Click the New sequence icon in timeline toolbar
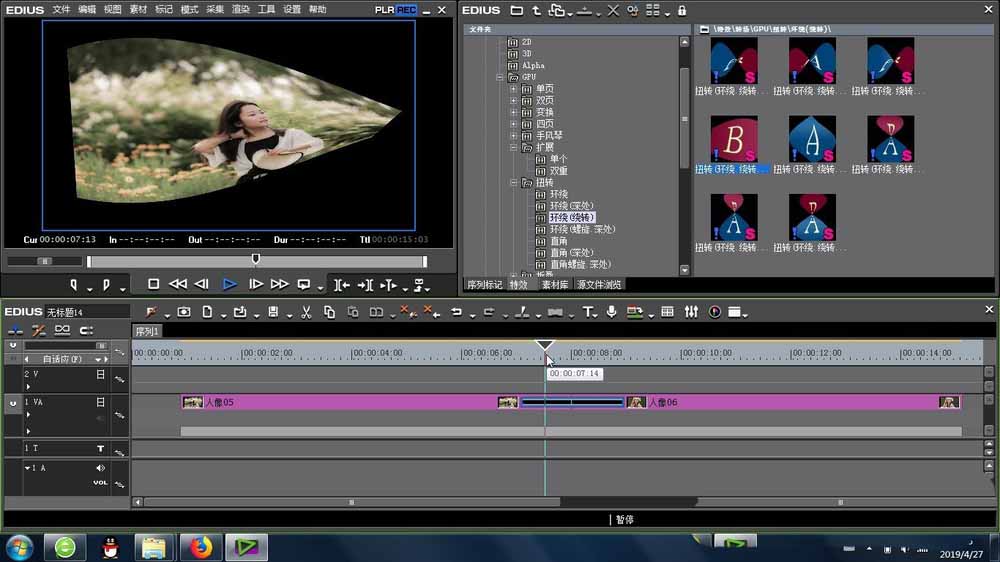This screenshot has width=1000, height=562. (207, 312)
